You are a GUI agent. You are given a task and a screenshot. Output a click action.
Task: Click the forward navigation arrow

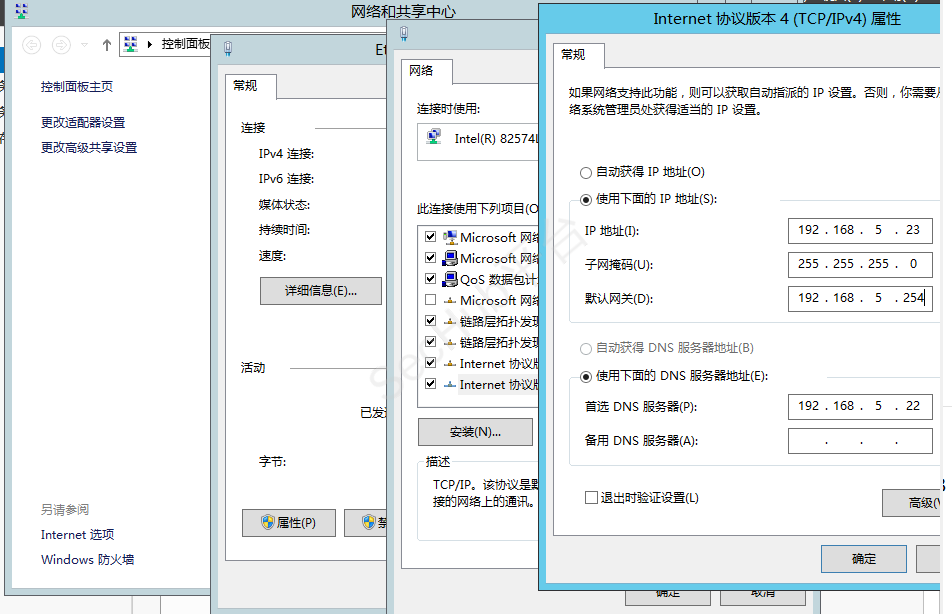point(61,44)
